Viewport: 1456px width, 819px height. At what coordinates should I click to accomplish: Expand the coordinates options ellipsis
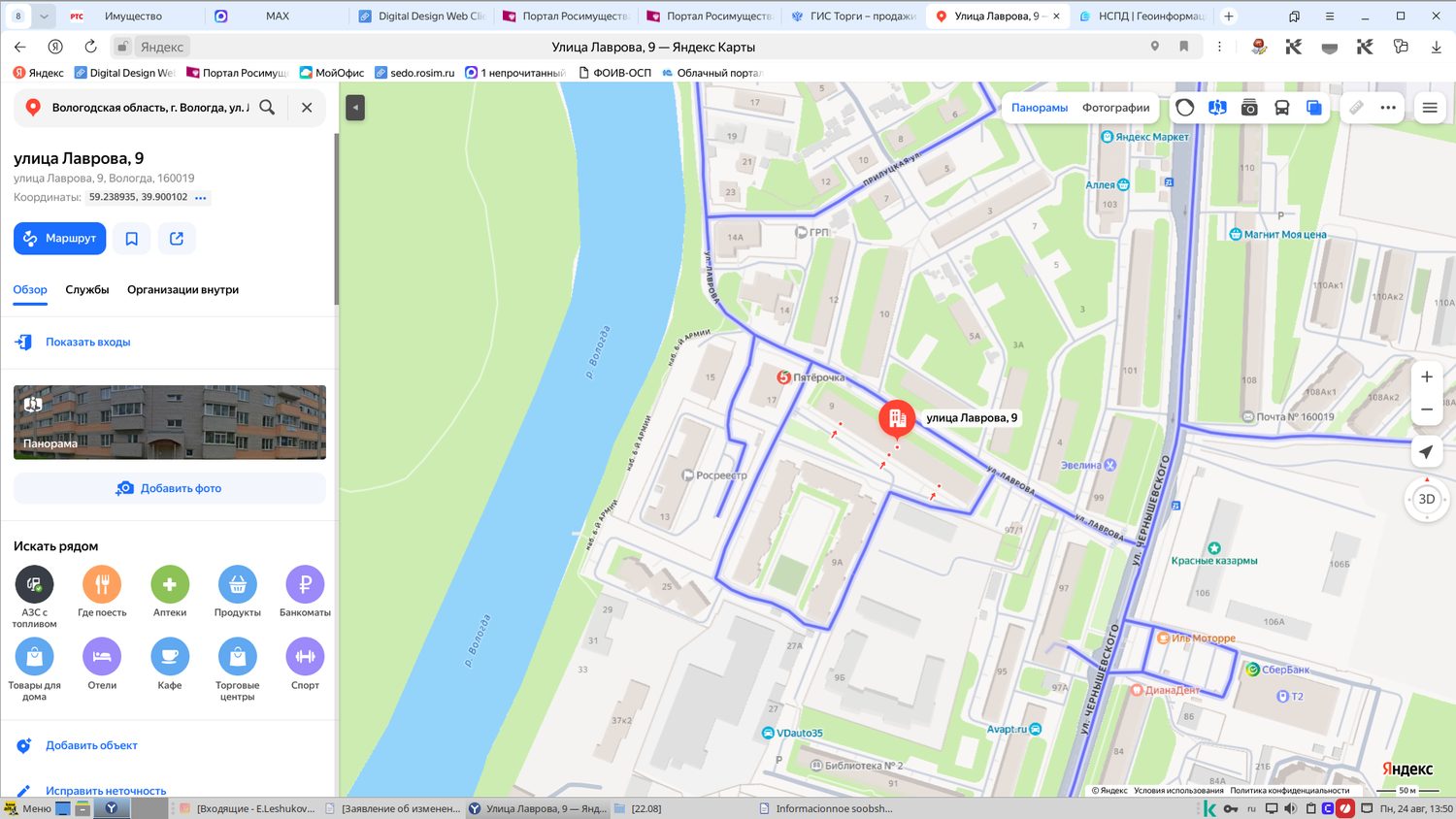201,197
